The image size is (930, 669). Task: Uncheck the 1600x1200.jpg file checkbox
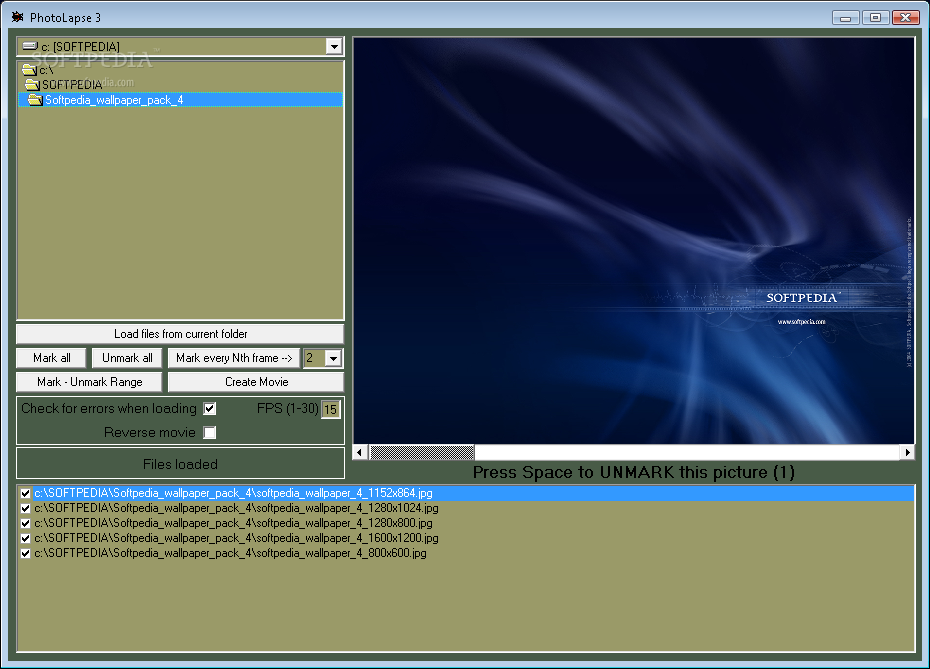click(26, 539)
